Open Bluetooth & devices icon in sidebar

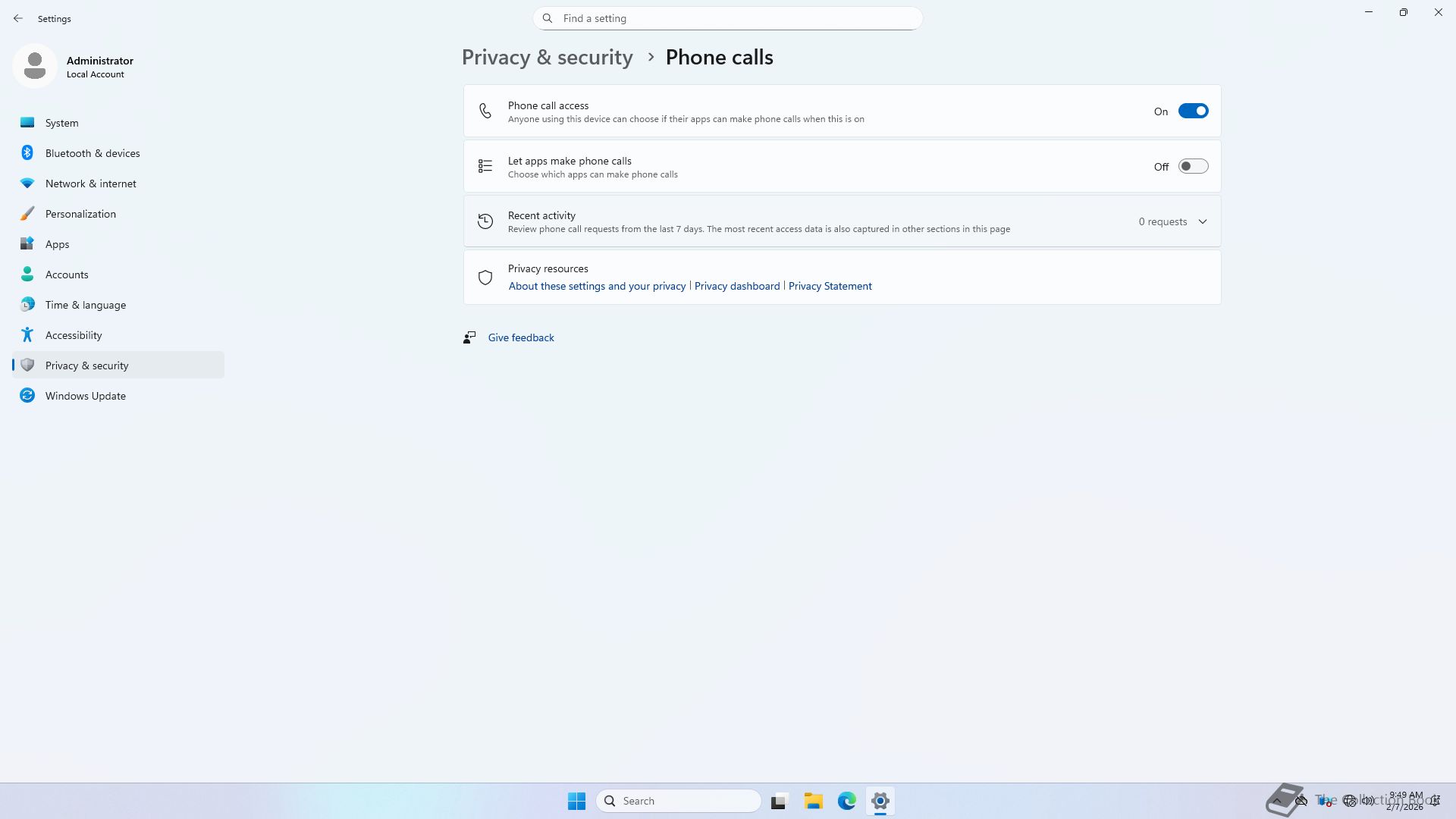[27, 153]
